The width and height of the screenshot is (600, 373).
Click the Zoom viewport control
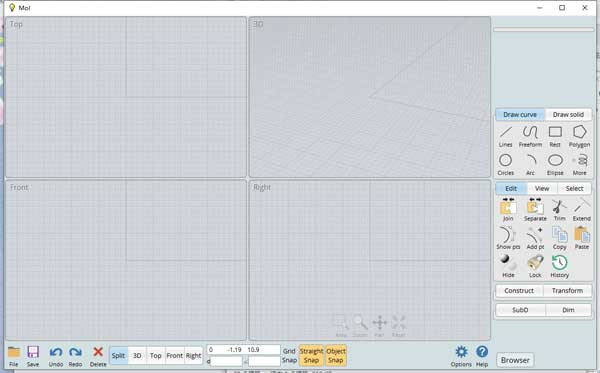tap(360, 326)
